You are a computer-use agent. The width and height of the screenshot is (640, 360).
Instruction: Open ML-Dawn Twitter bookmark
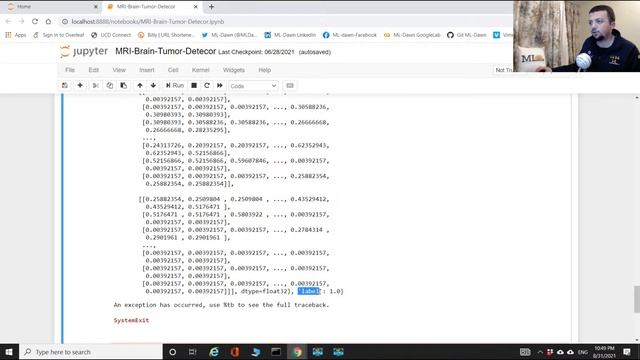click(x=229, y=35)
